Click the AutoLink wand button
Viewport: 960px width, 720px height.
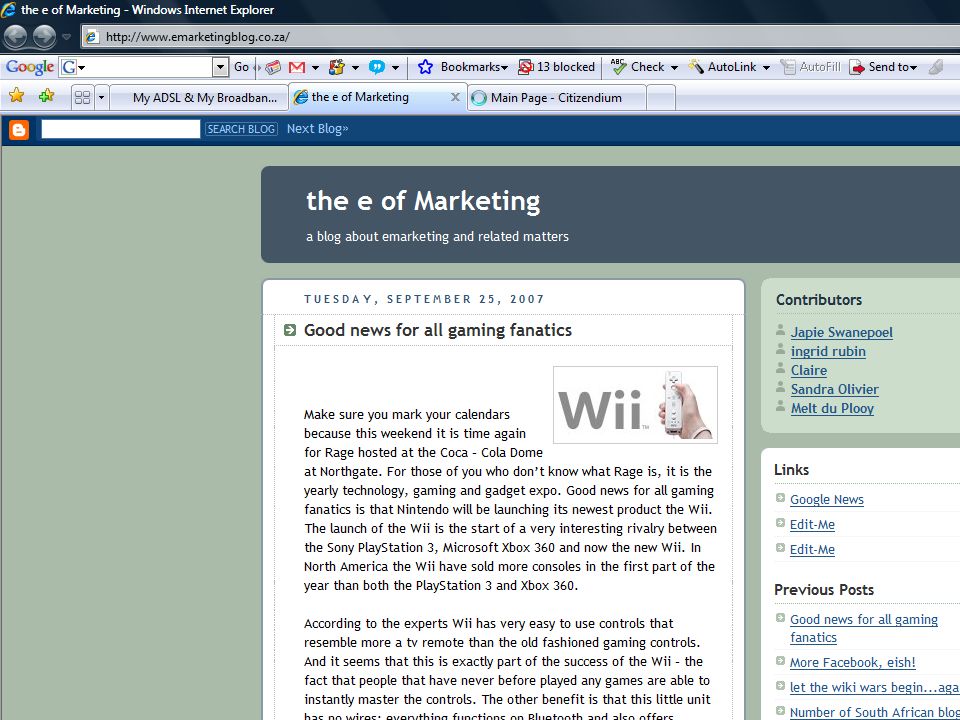coord(722,67)
